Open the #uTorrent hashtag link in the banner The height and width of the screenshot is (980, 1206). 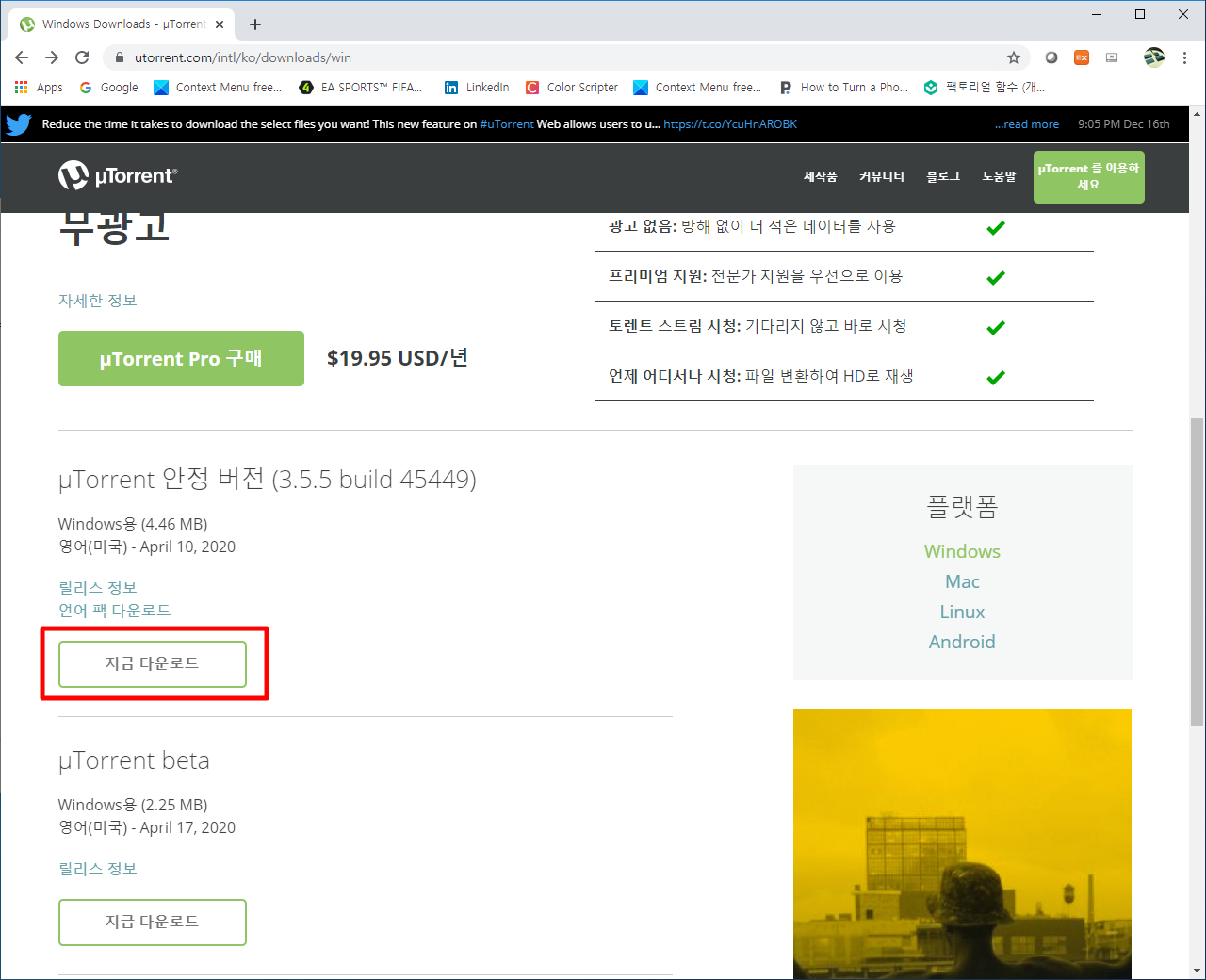click(x=507, y=124)
